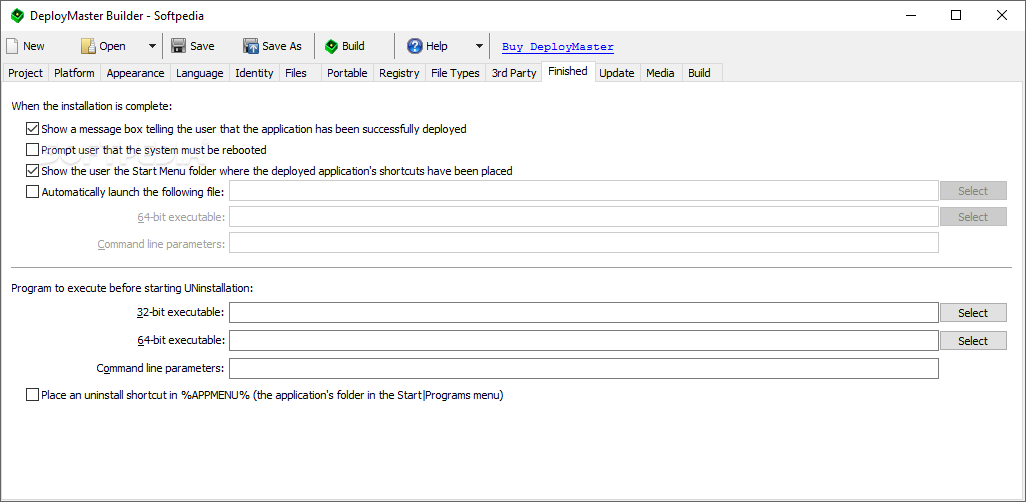This screenshot has height=502, width=1026.
Task: Click 'When the installation is complete:' text
Action: [x=92, y=105]
